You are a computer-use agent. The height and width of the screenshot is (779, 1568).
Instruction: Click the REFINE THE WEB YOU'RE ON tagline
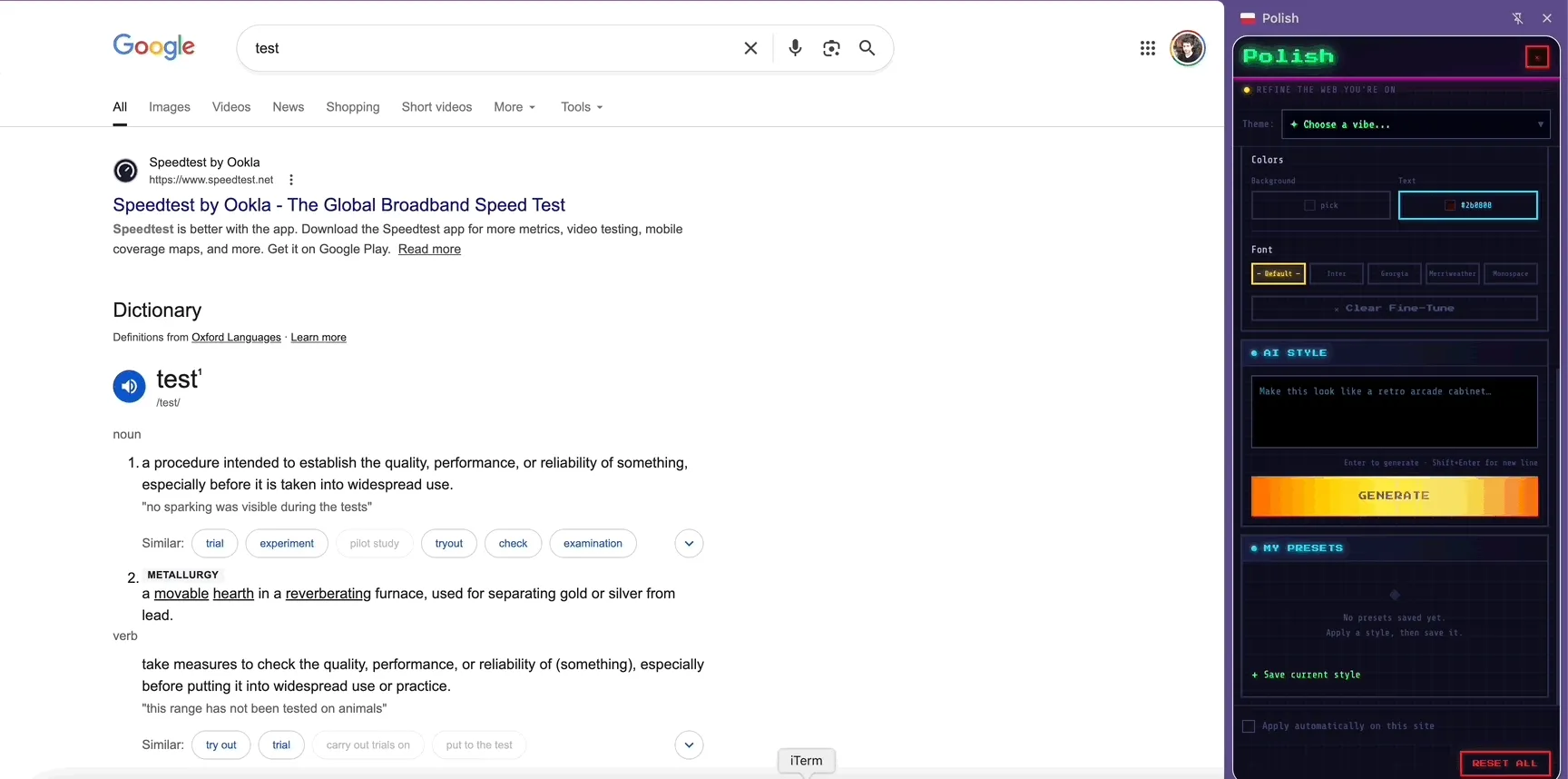(x=1326, y=90)
